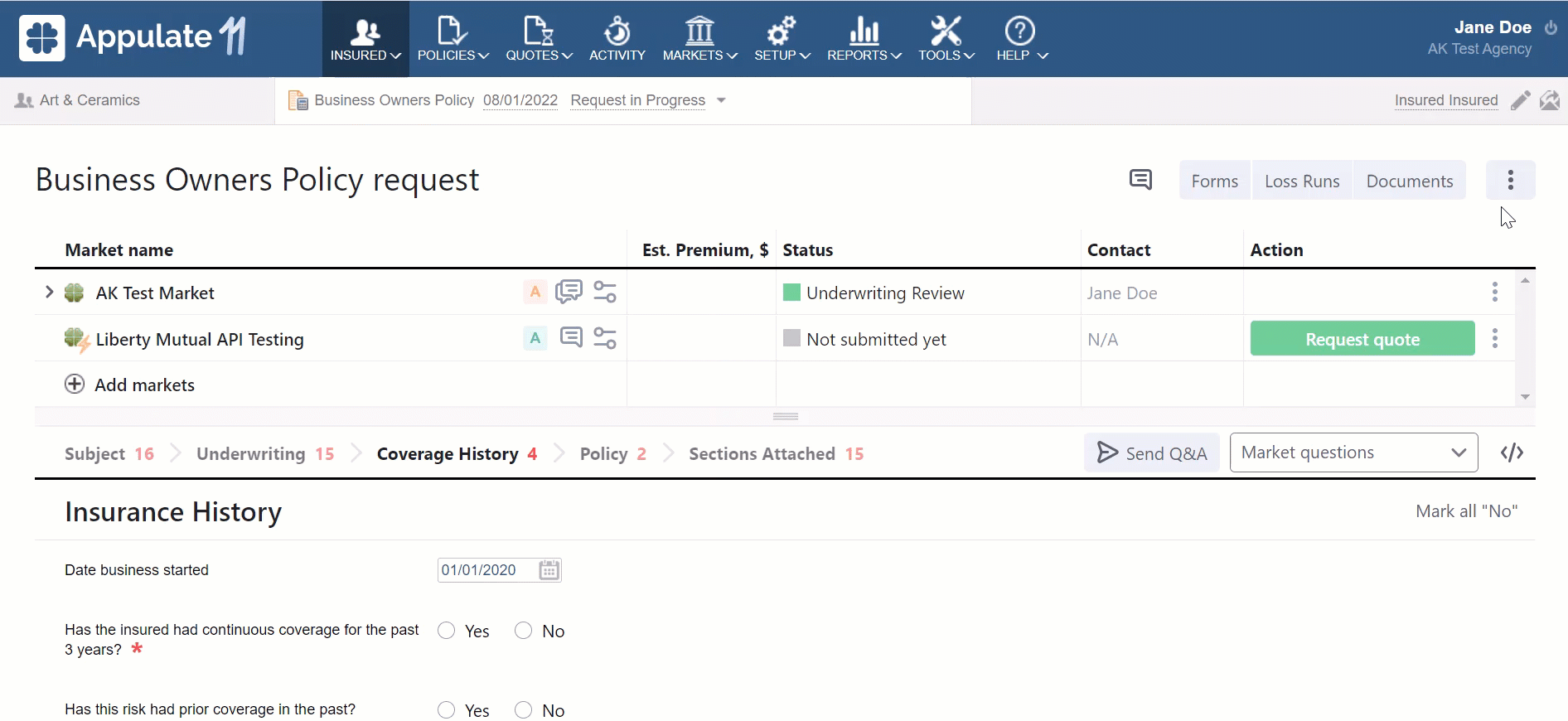
Task: Open Liberty Mutual comment icon
Action: pyautogui.click(x=571, y=337)
